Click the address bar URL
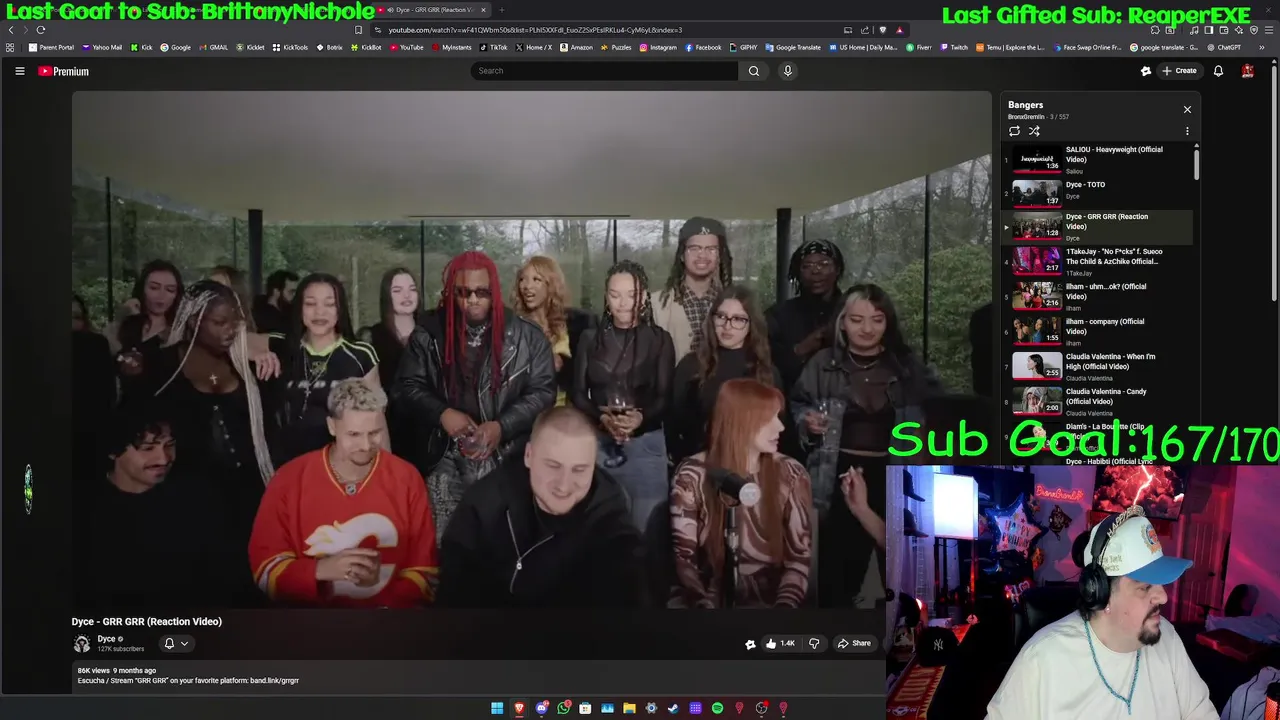This screenshot has width=1280, height=720. coord(535,30)
